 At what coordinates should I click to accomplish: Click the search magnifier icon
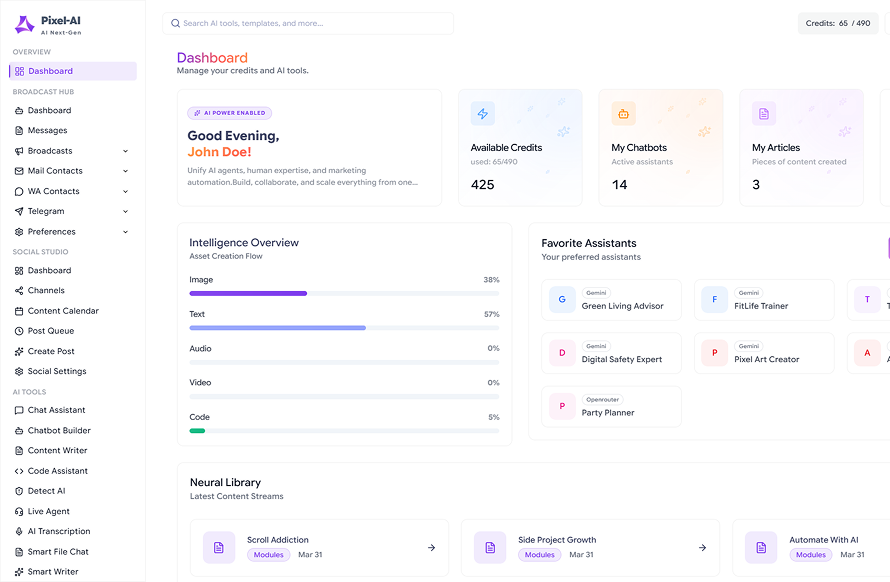pos(175,23)
